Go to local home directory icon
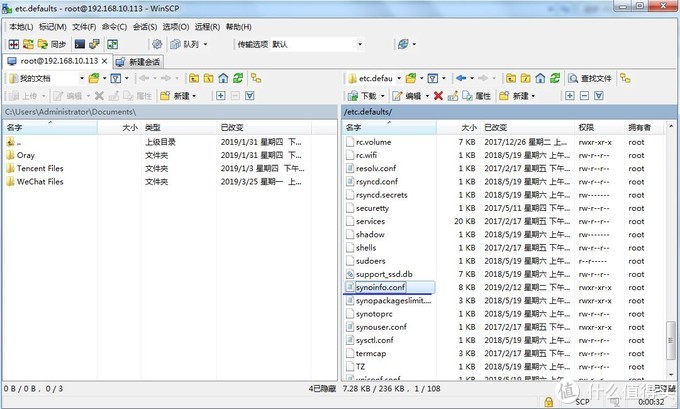This screenshot has height=409, width=680. tap(222, 78)
